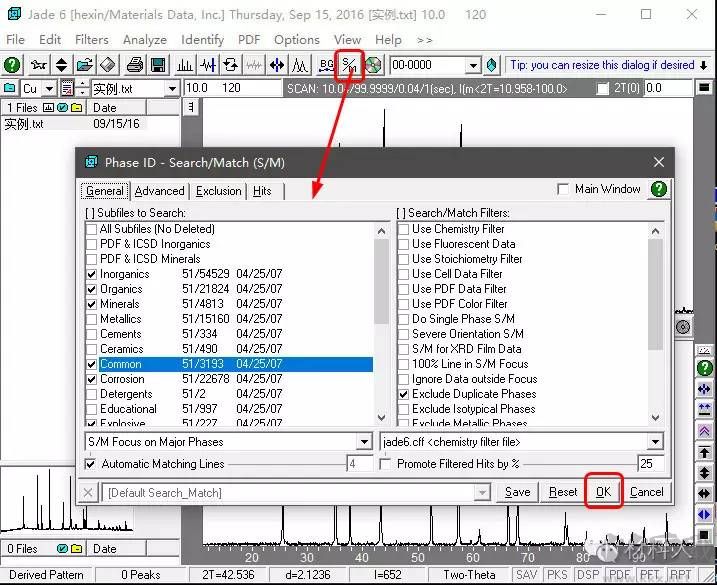
Task: Uncheck the Minerals subfile checkbox
Action: tap(92, 304)
